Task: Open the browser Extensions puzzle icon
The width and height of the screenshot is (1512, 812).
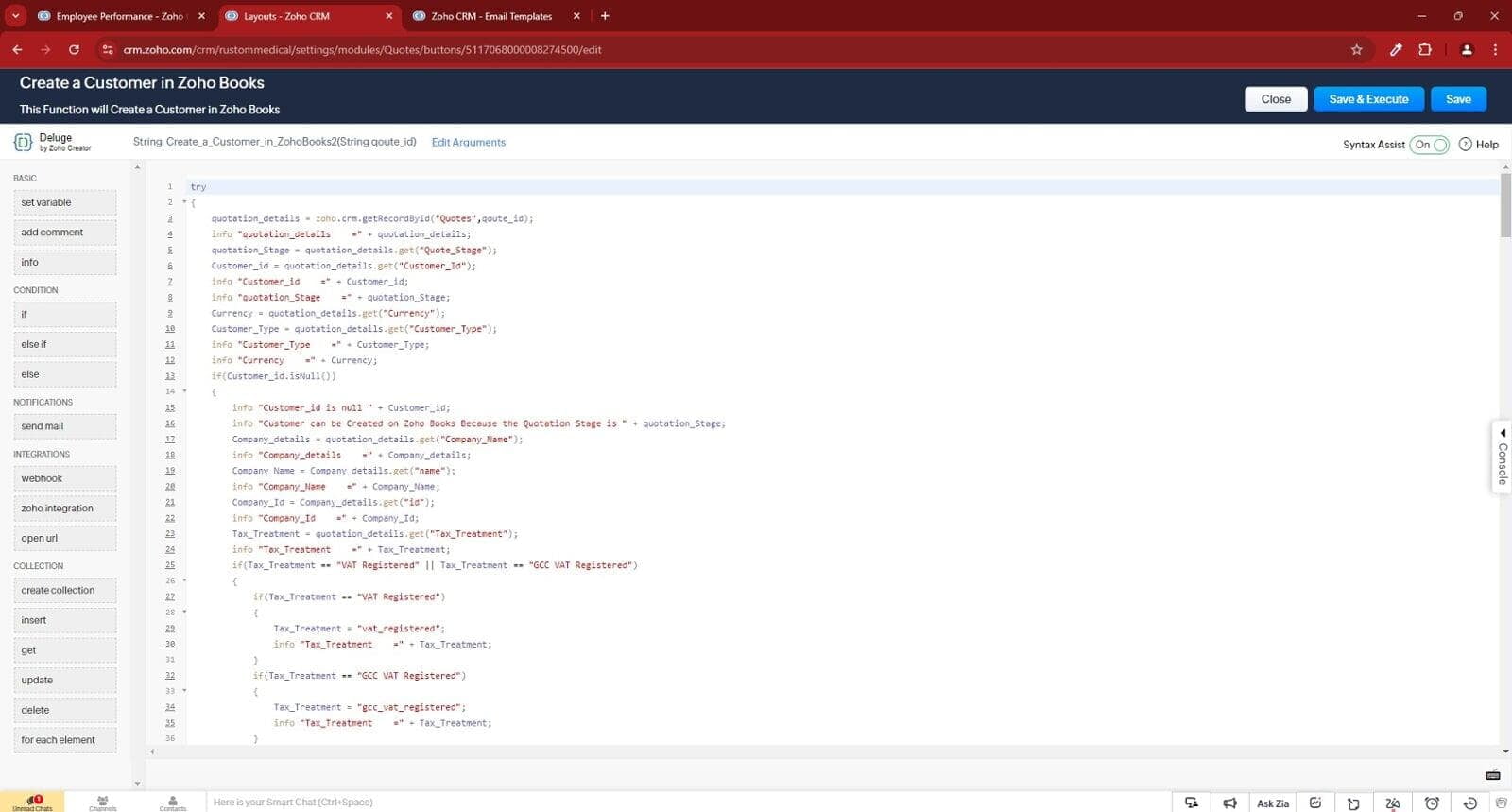Action: (x=1425, y=49)
